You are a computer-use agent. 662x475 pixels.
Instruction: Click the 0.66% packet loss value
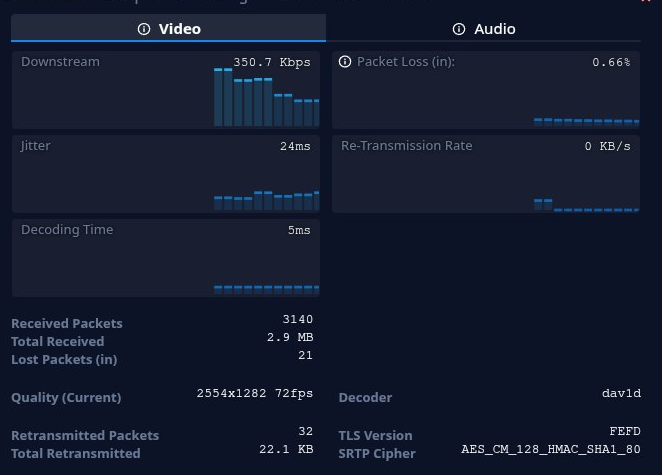coord(611,62)
